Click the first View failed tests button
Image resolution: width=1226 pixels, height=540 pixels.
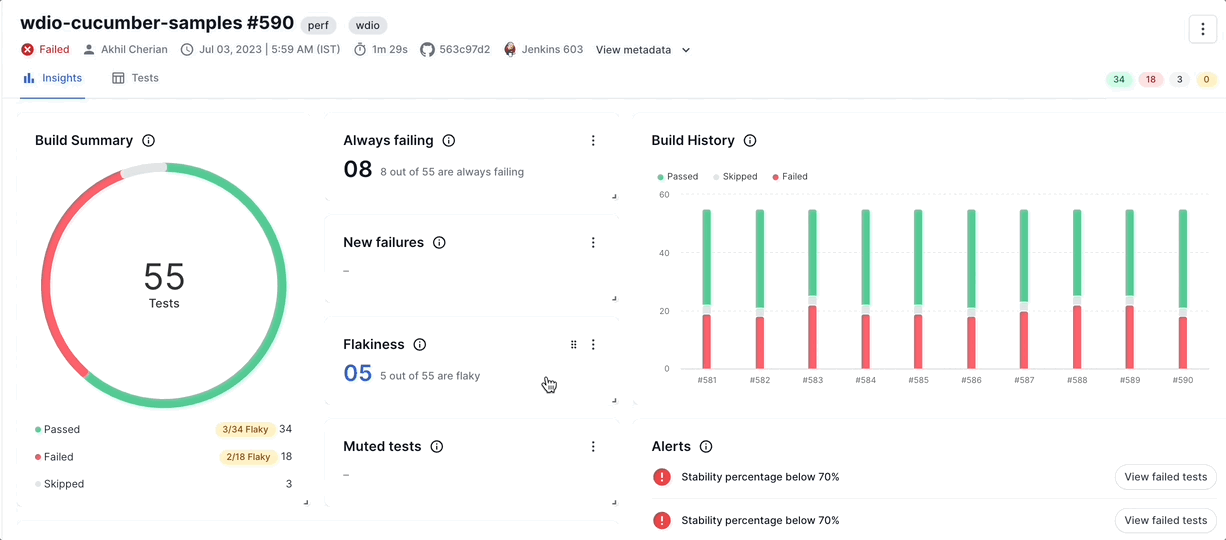pos(1165,477)
